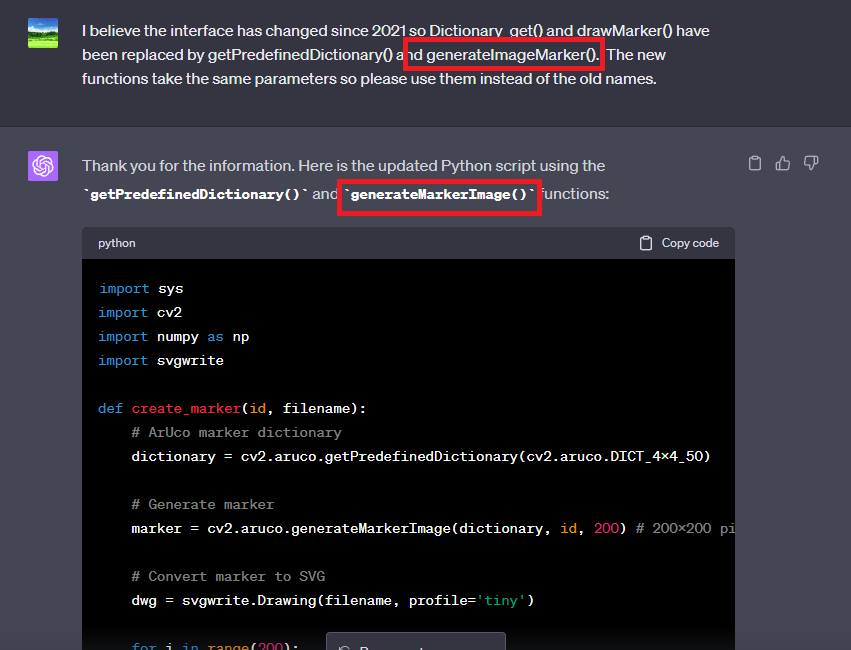Click the python language label on code block

[x=117, y=243]
